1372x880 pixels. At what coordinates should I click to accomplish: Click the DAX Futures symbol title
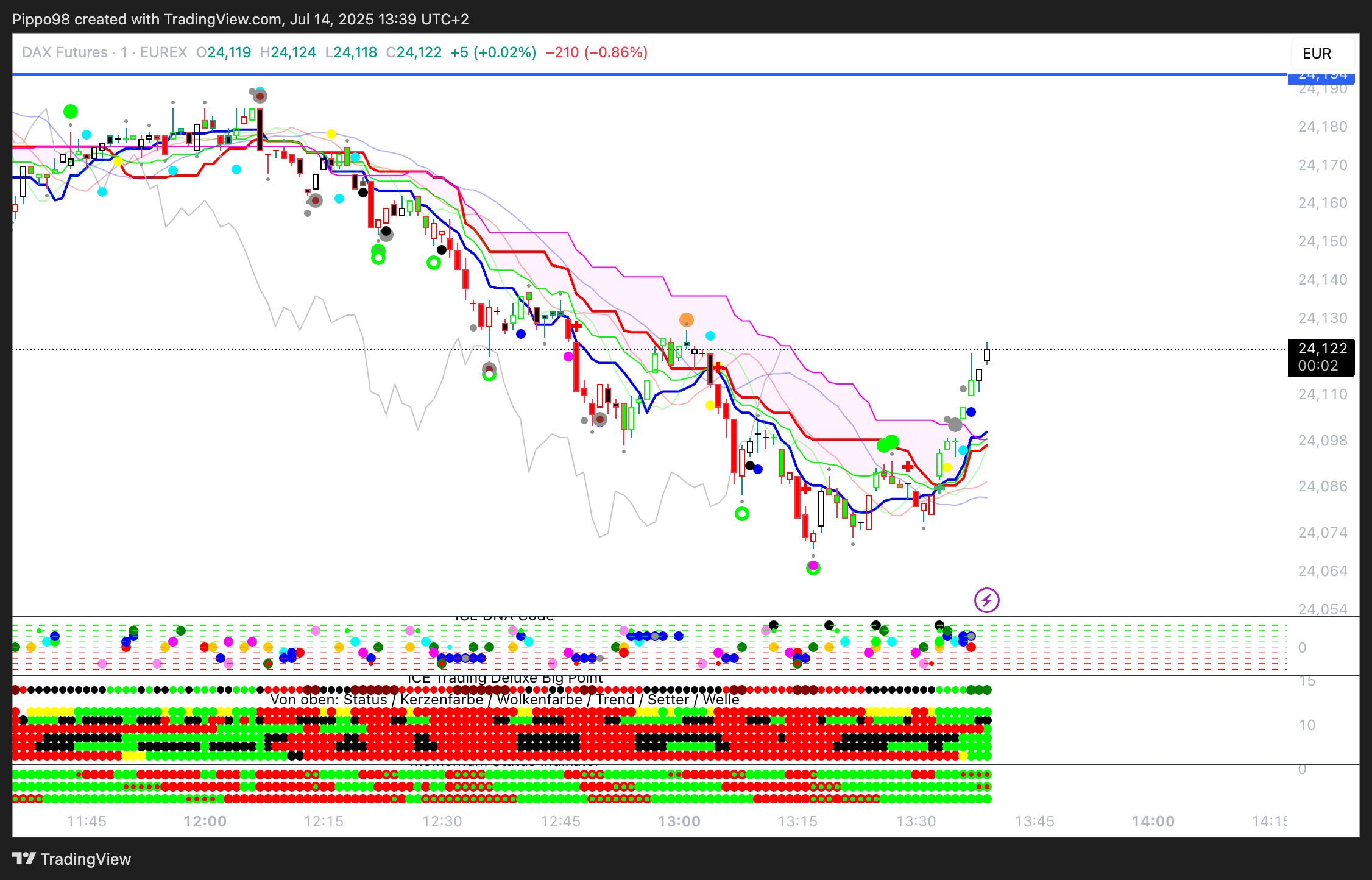[x=65, y=52]
